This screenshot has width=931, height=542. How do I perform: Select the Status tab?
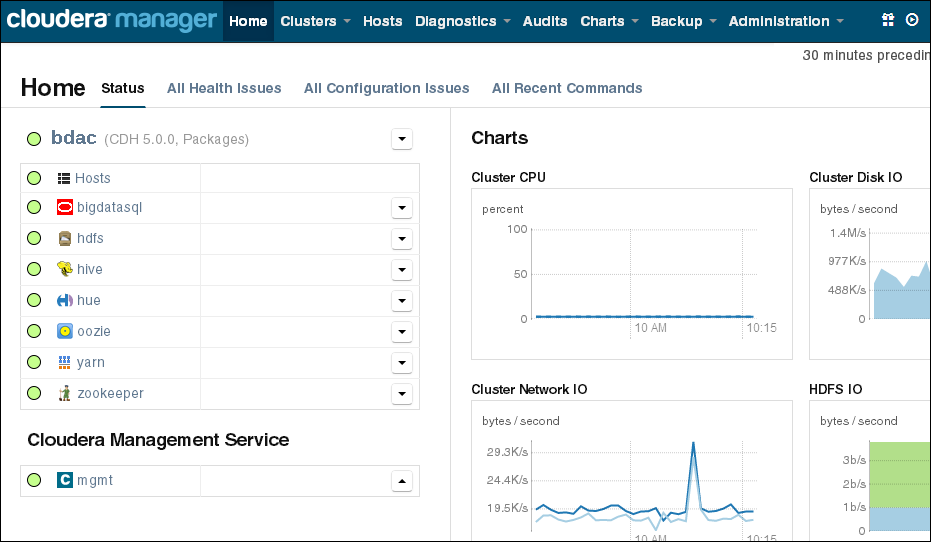point(123,88)
